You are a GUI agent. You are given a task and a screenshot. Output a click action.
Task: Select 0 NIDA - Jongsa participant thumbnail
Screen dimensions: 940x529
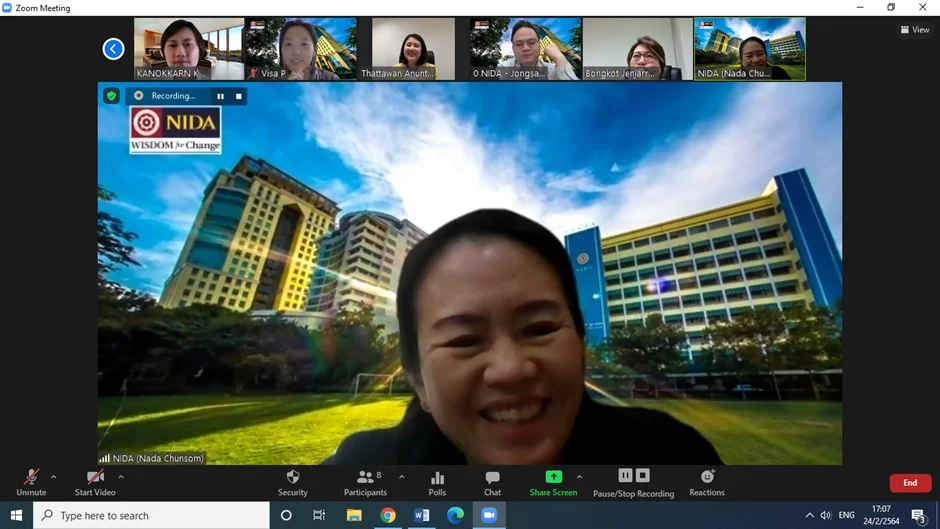tap(525, 49)
